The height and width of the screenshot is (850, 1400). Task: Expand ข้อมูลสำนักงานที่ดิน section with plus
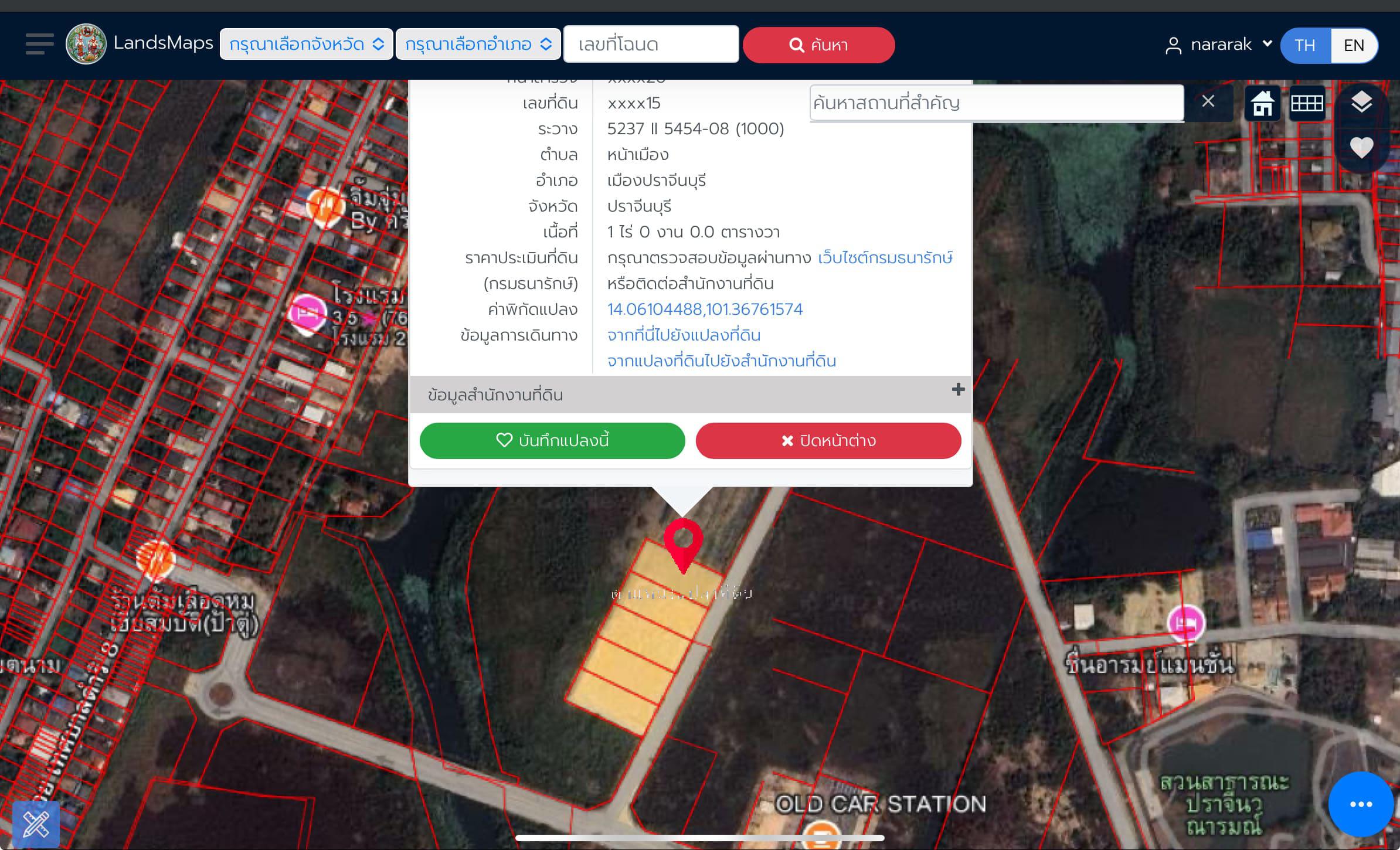click(958, 390)
